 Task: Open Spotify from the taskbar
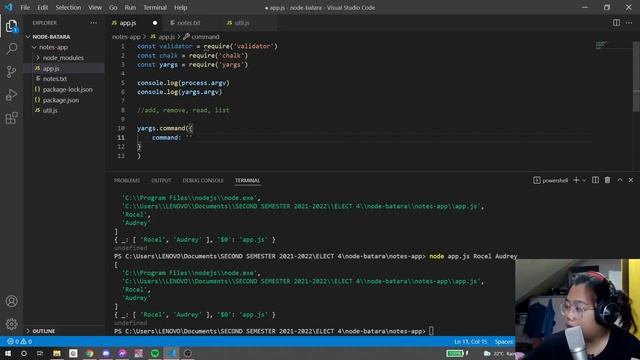(x=155, y=353)
